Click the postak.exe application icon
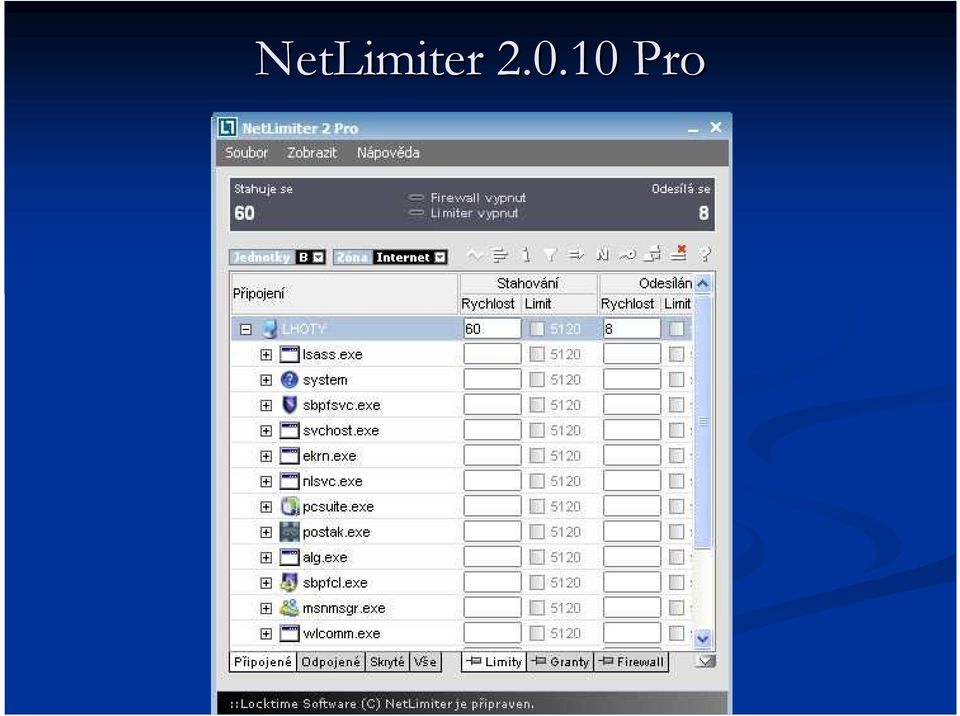The width and height of the screenshot is (960, 716). pyautogui.click(x=289, y=532)
